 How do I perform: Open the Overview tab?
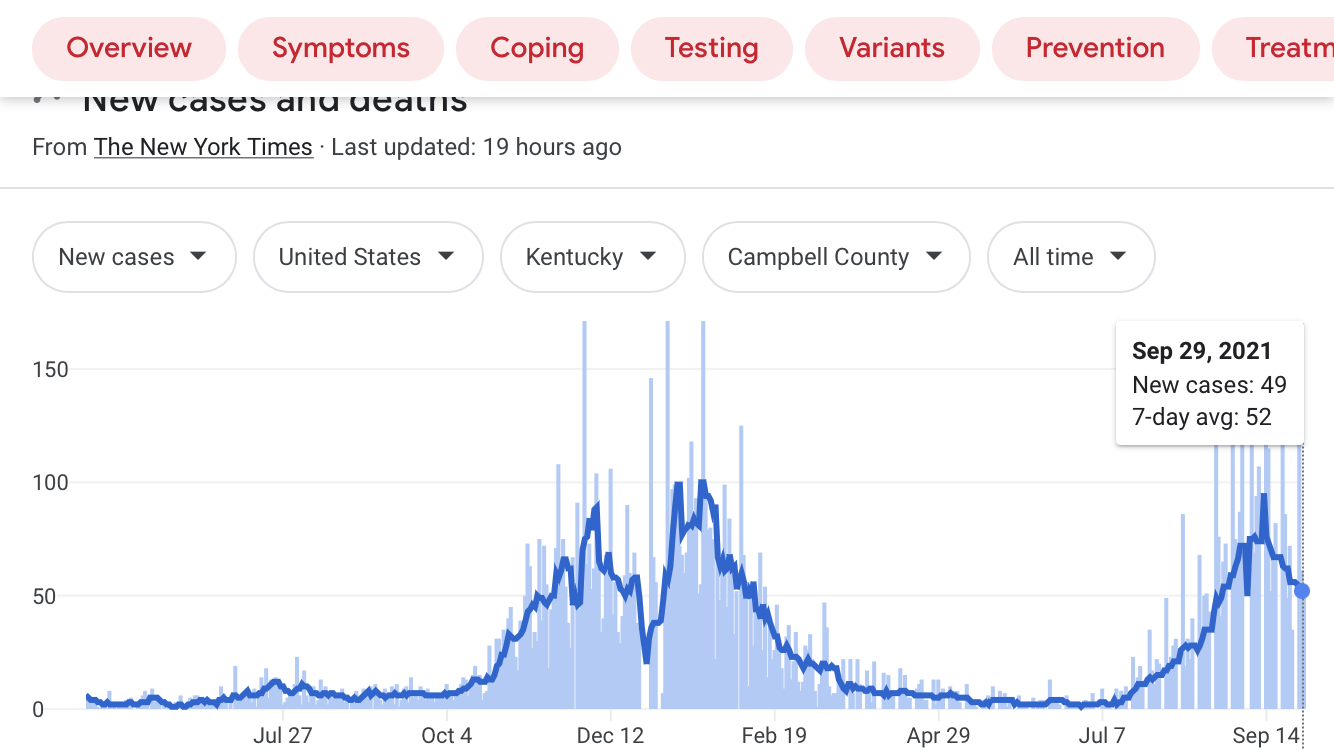click(129, 48)
